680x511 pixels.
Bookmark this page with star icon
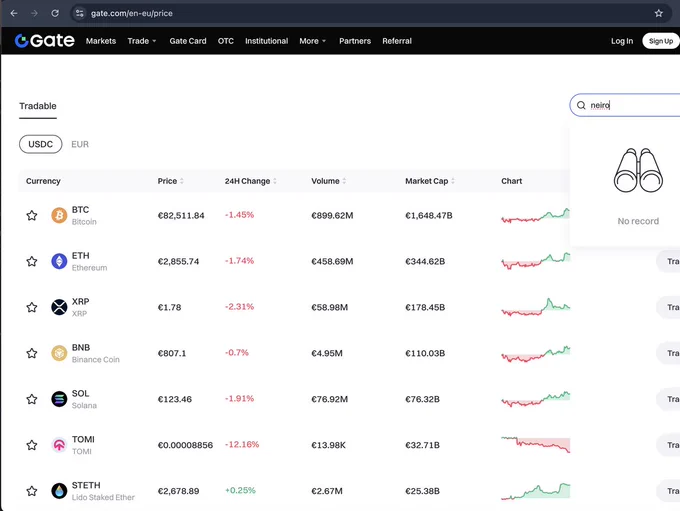coord(658,13)
